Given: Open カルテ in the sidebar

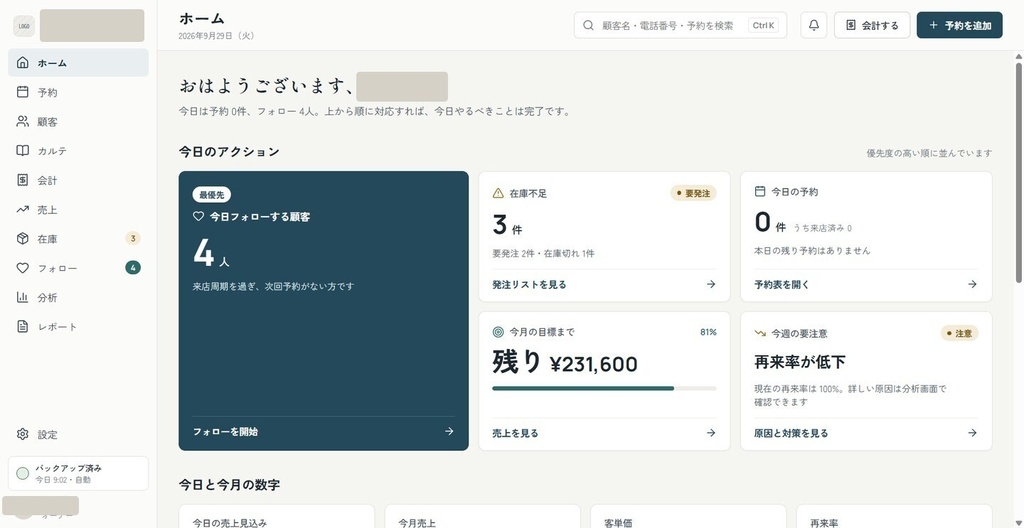Looking at the screenshot, I should point(78,151).
